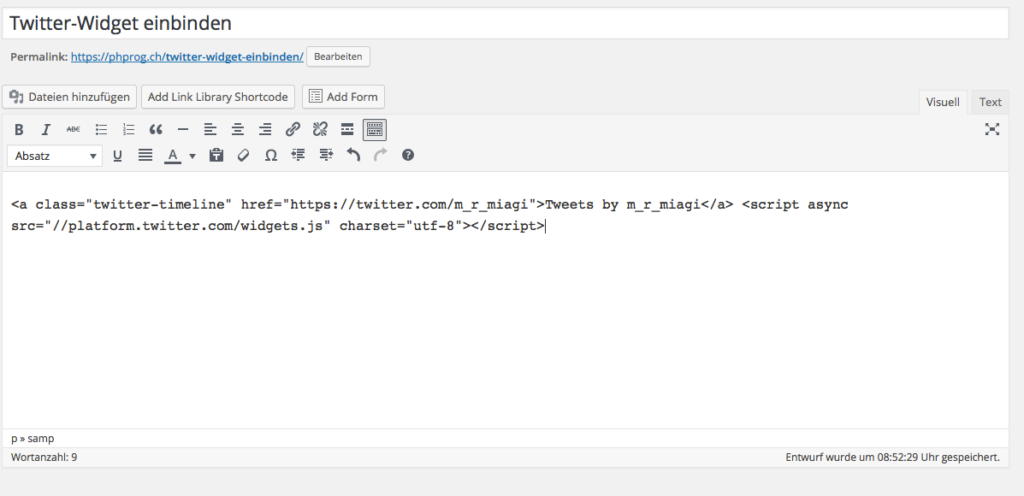Insert a numbered list
The image size is (1024, 496).
pyautogui.click(x=128, y=130)
